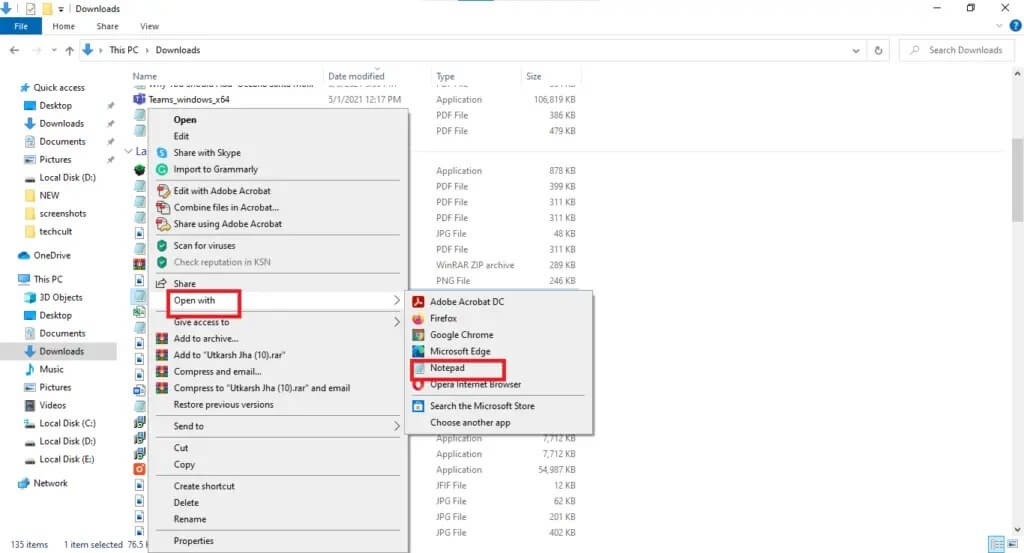The width and height of the screenshot is (1024, 553).
Task: Refresh the Downloads folder view
Action: coord(878,50)
